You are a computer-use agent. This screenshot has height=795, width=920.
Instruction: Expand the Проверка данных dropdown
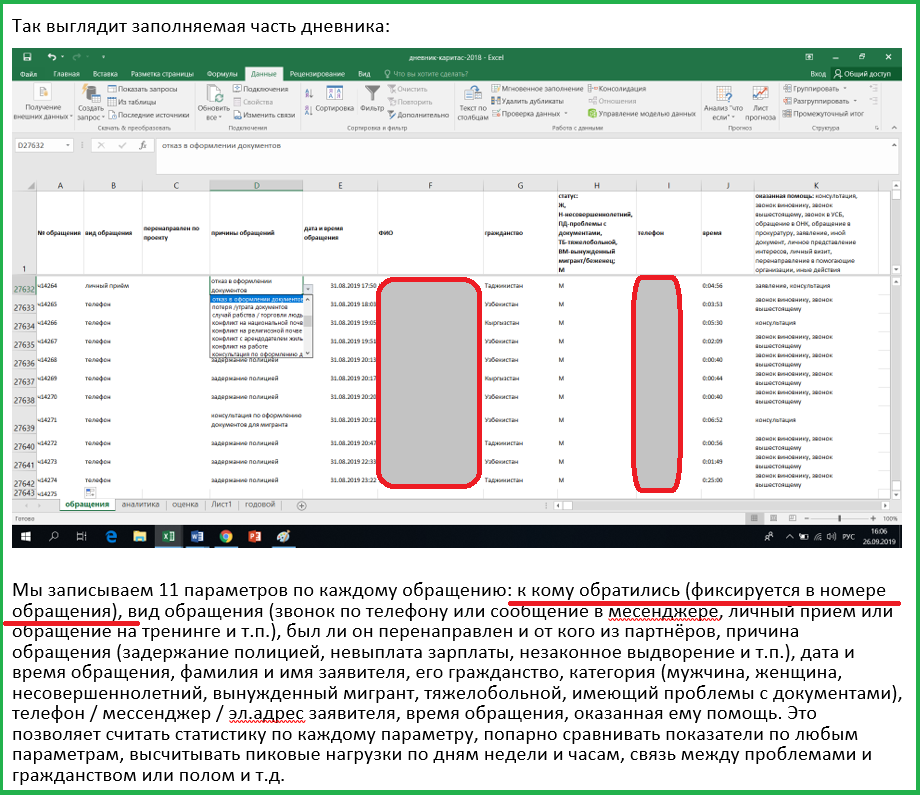point(566,114)
